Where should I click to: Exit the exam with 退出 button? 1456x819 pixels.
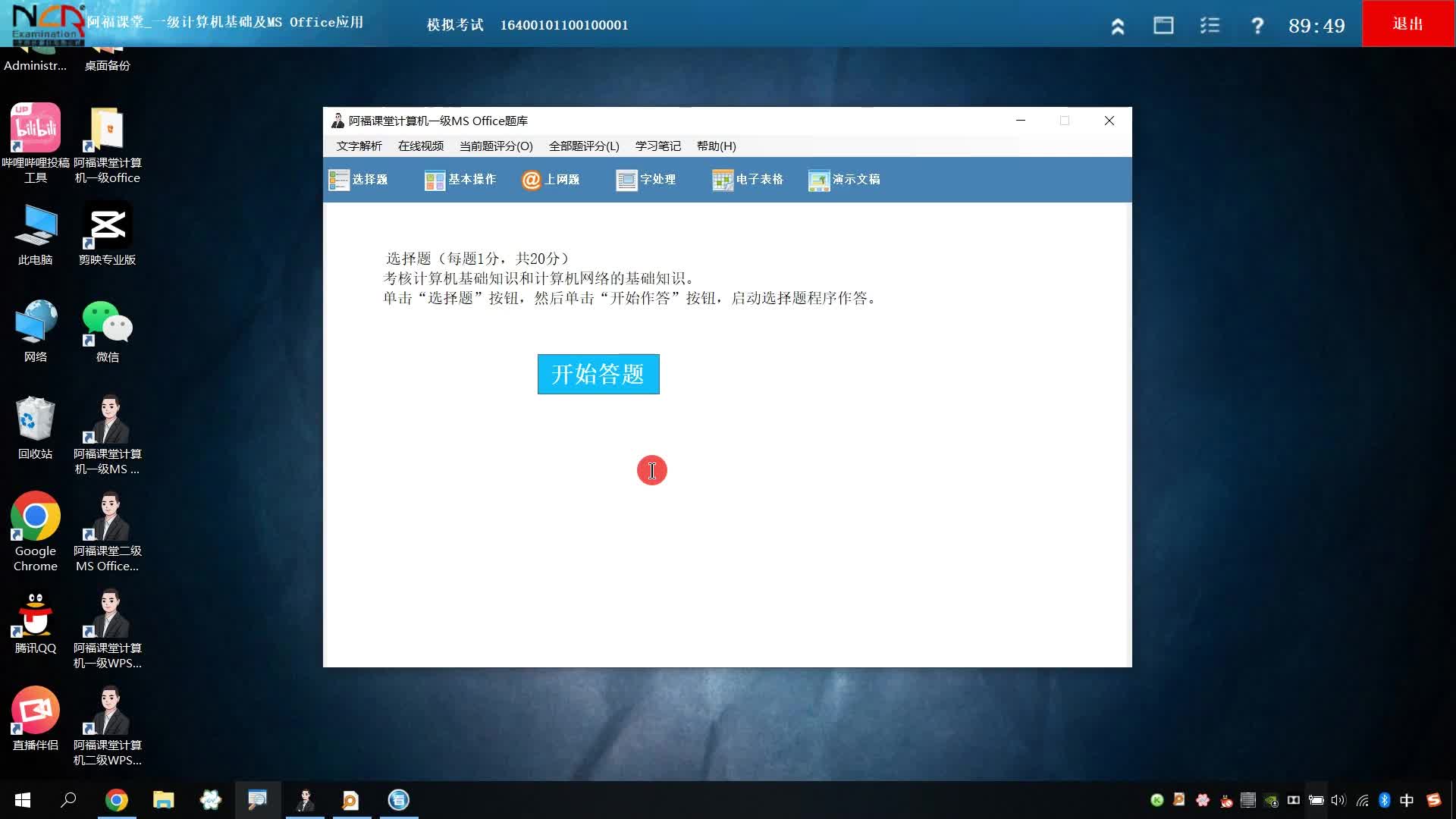point(1408,24)
